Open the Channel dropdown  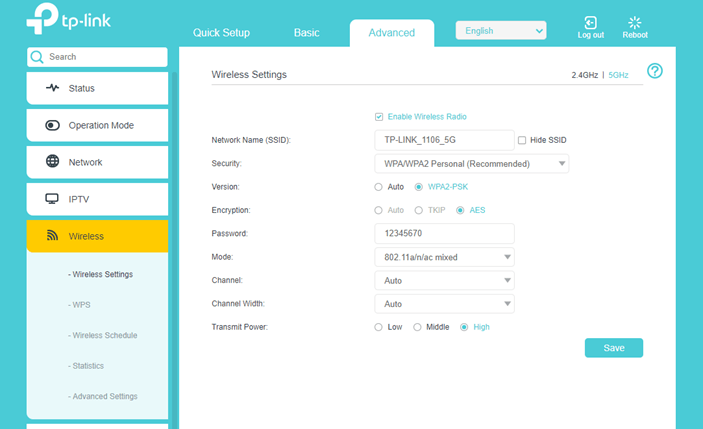point(444,281)
